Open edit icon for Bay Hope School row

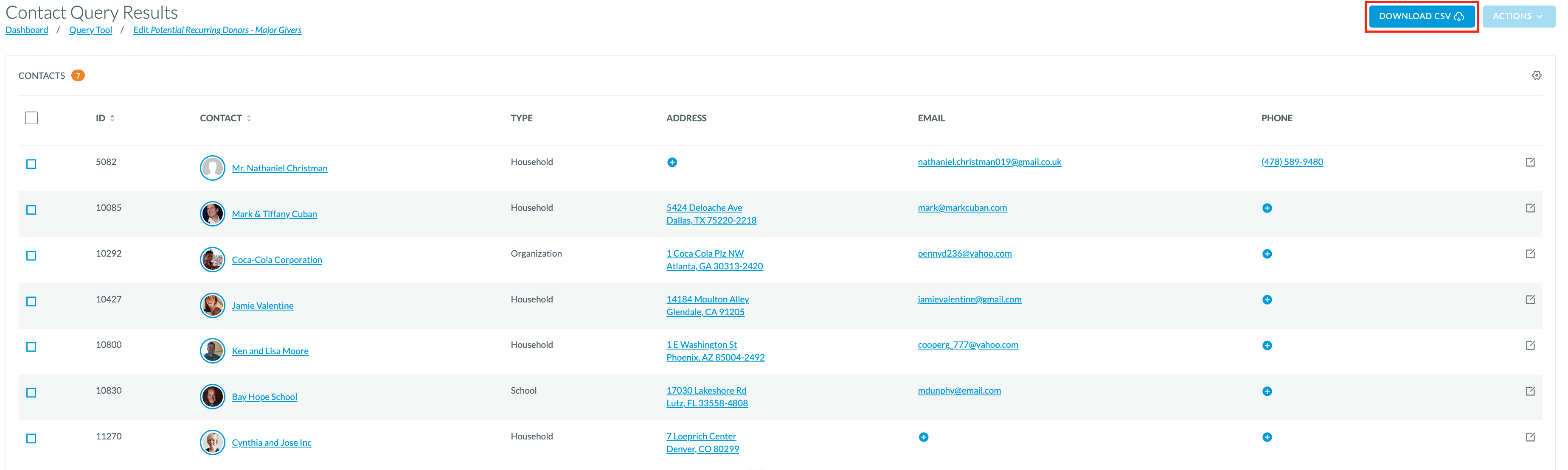1530,391
